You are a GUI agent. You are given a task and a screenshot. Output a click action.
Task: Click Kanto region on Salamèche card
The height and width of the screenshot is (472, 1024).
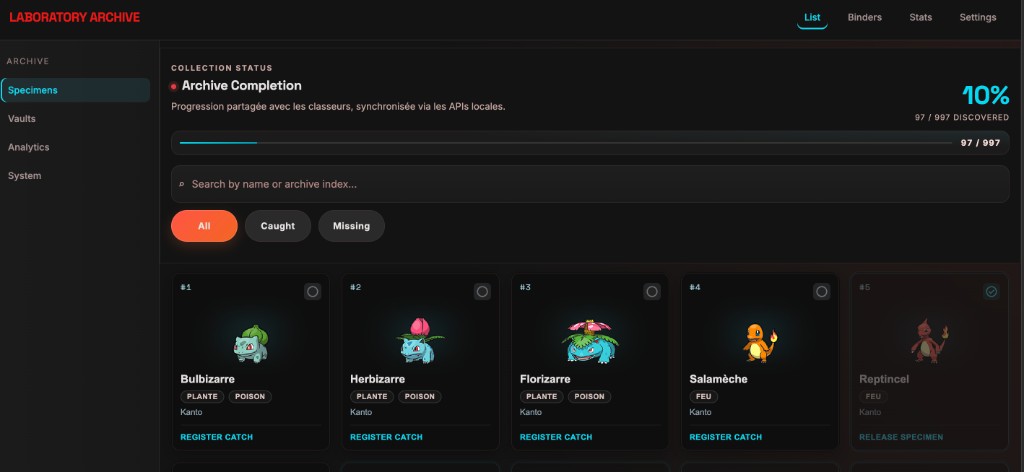pyautogui.click(x=700, y=413)
